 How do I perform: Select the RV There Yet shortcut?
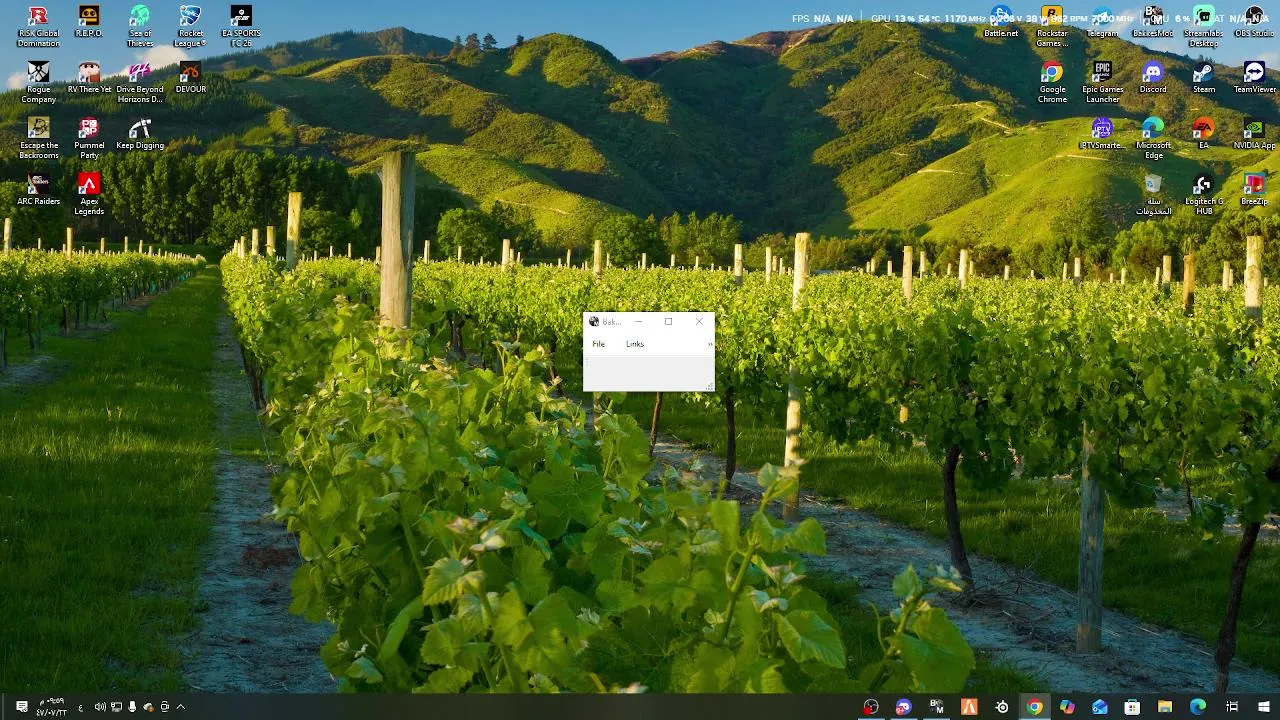pyautogui.click(x=89, y=78)
